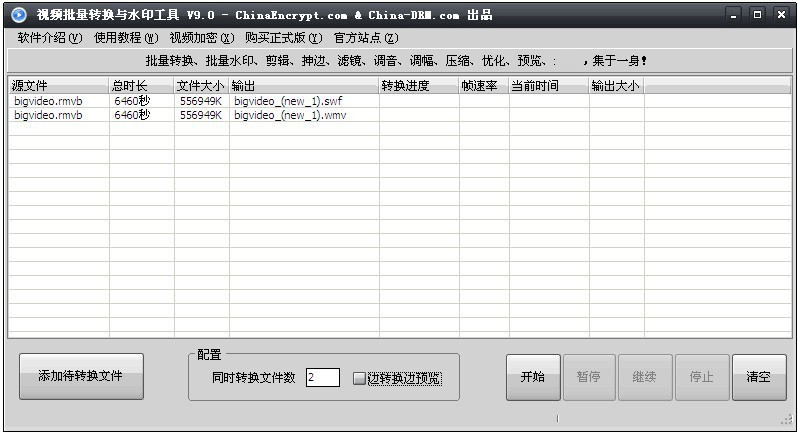Click the 帧速率 column header
The height and width of the screenshot is (433, 798).
(x=484, y=85)
